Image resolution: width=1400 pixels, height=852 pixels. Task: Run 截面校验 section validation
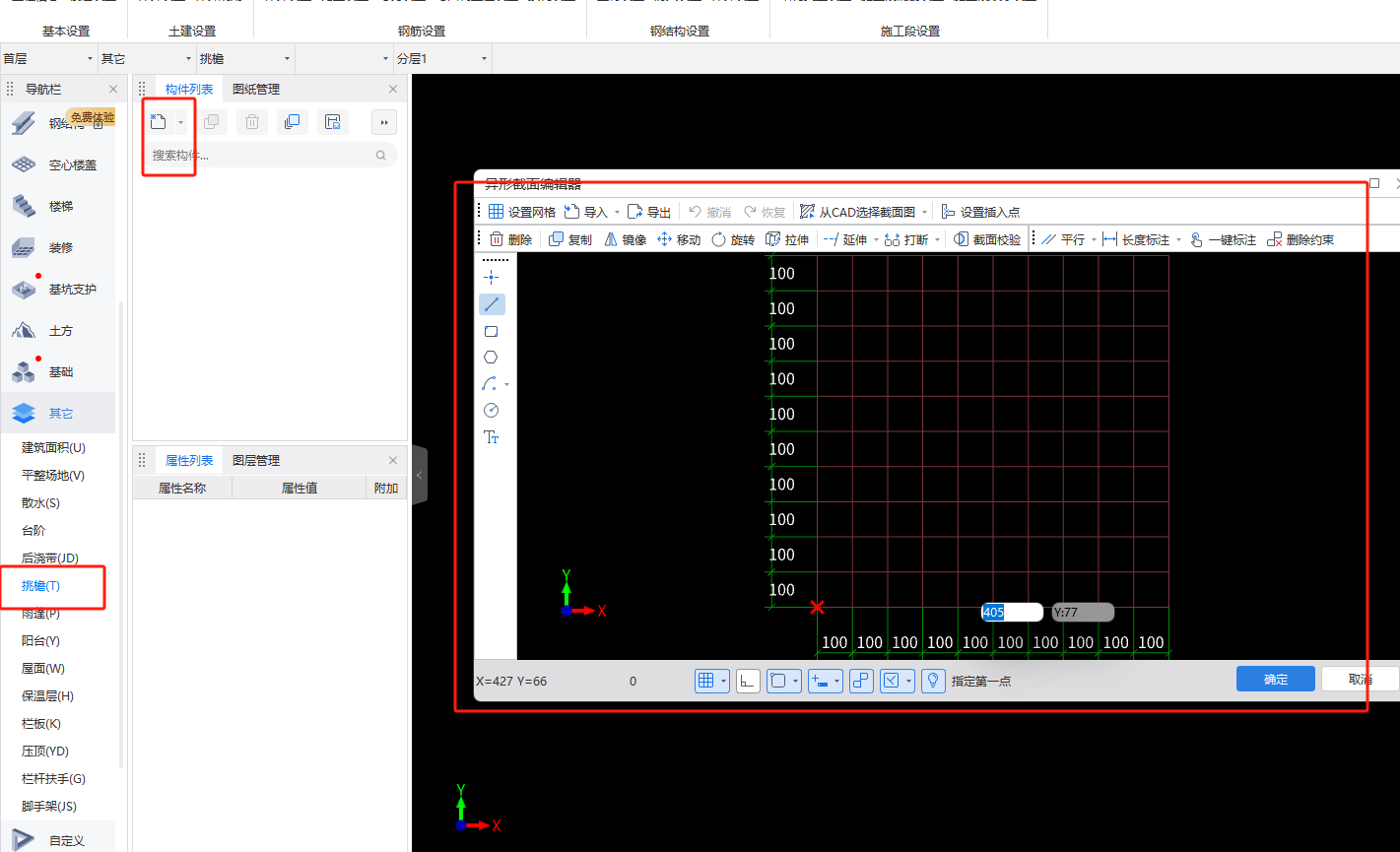pos(987,239)
